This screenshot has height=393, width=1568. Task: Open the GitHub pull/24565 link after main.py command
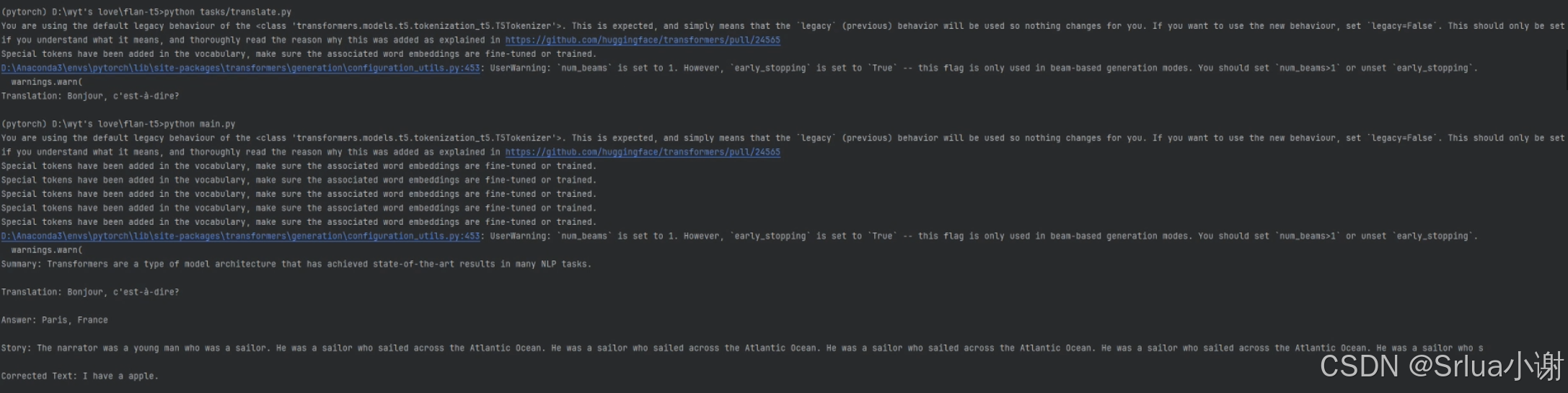642,152
